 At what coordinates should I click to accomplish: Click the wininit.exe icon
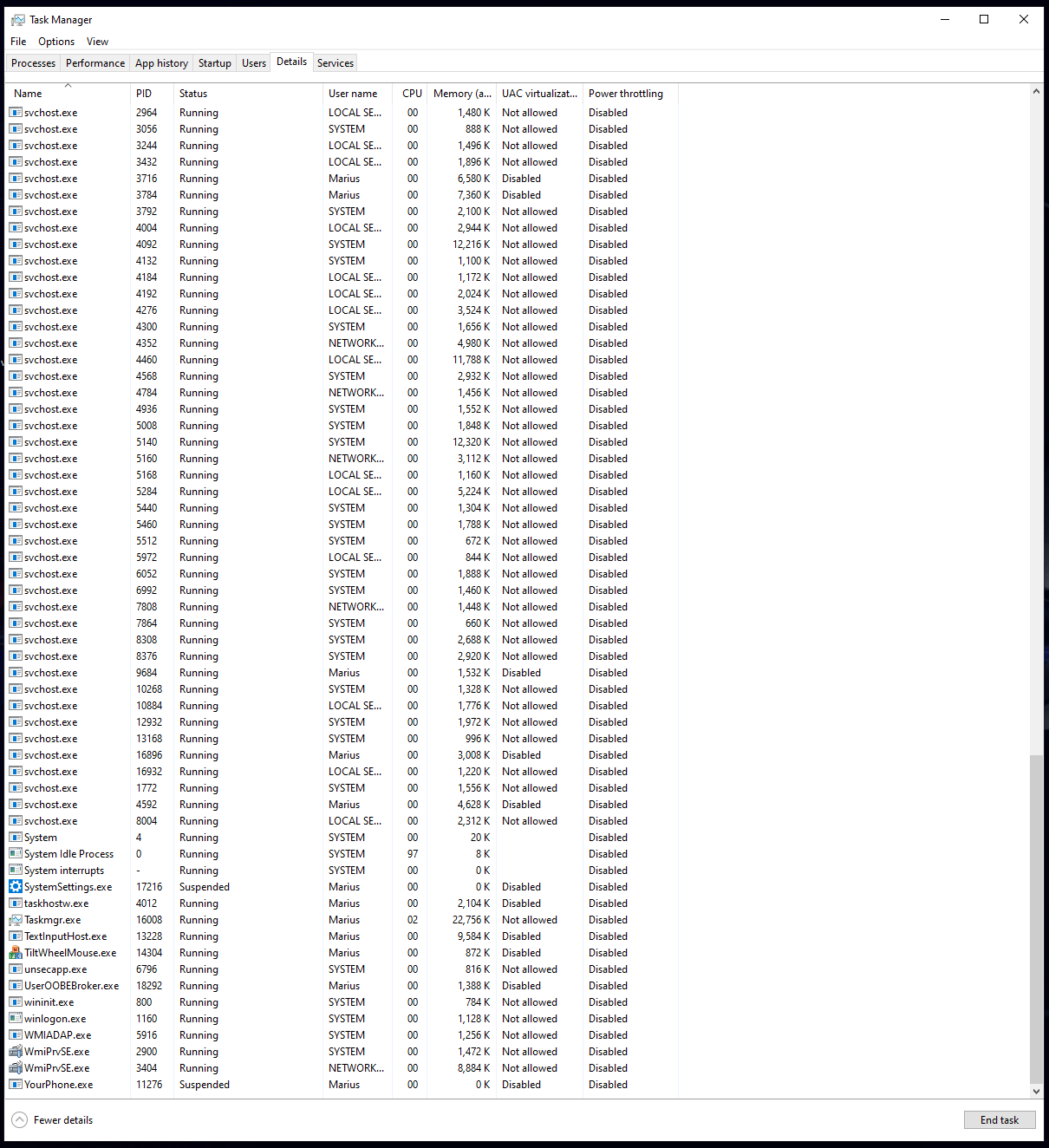point(16,1002)
